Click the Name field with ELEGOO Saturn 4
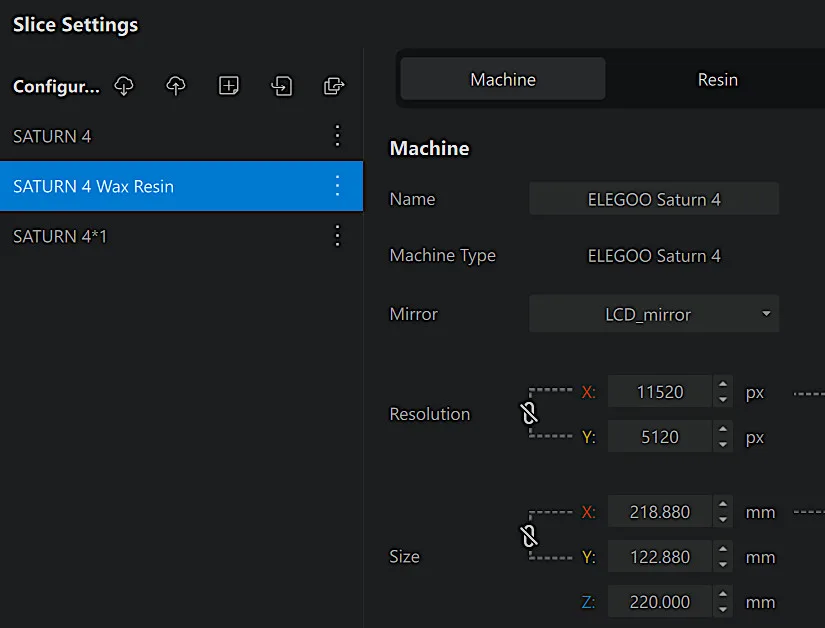Screen dimensions: 825x628 (654, 199)
